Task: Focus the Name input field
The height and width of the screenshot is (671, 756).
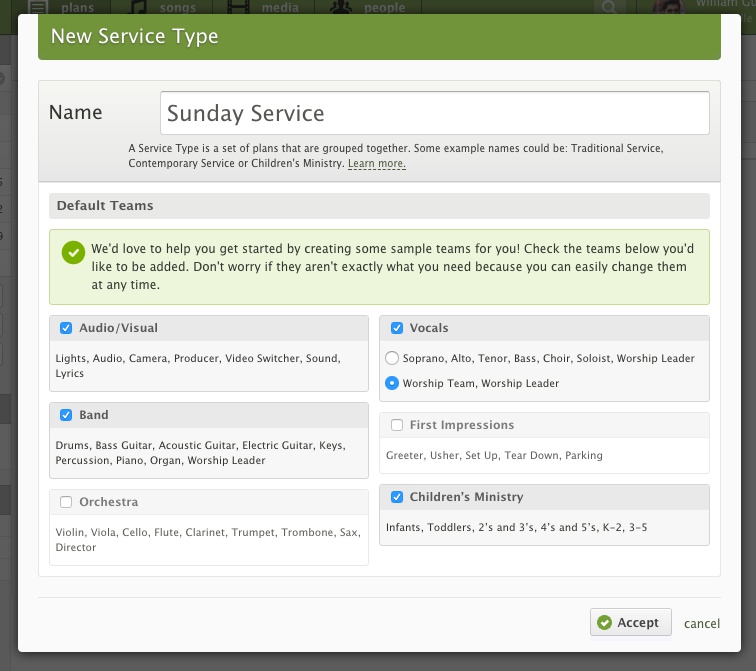Action: [434, 113]
